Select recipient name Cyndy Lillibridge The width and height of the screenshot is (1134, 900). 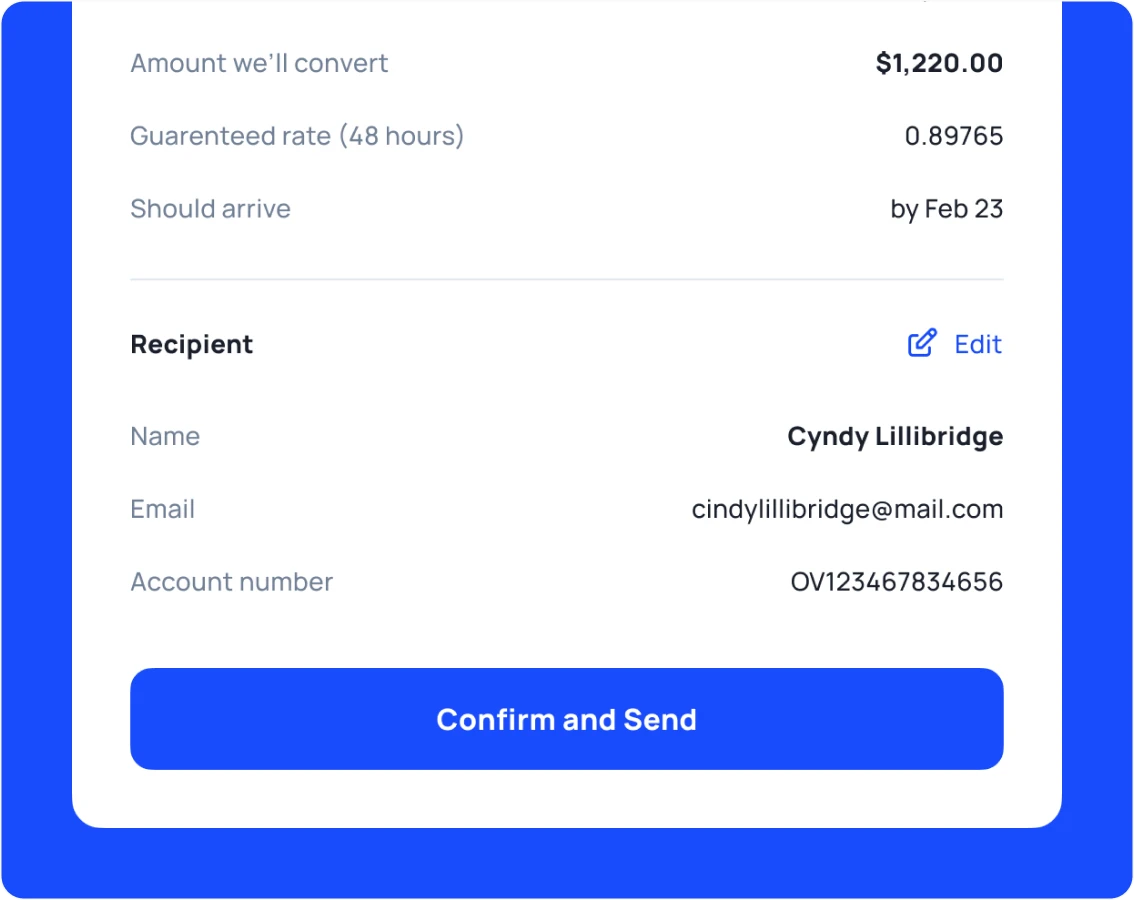pyautogui.click(x=895, y=437)
